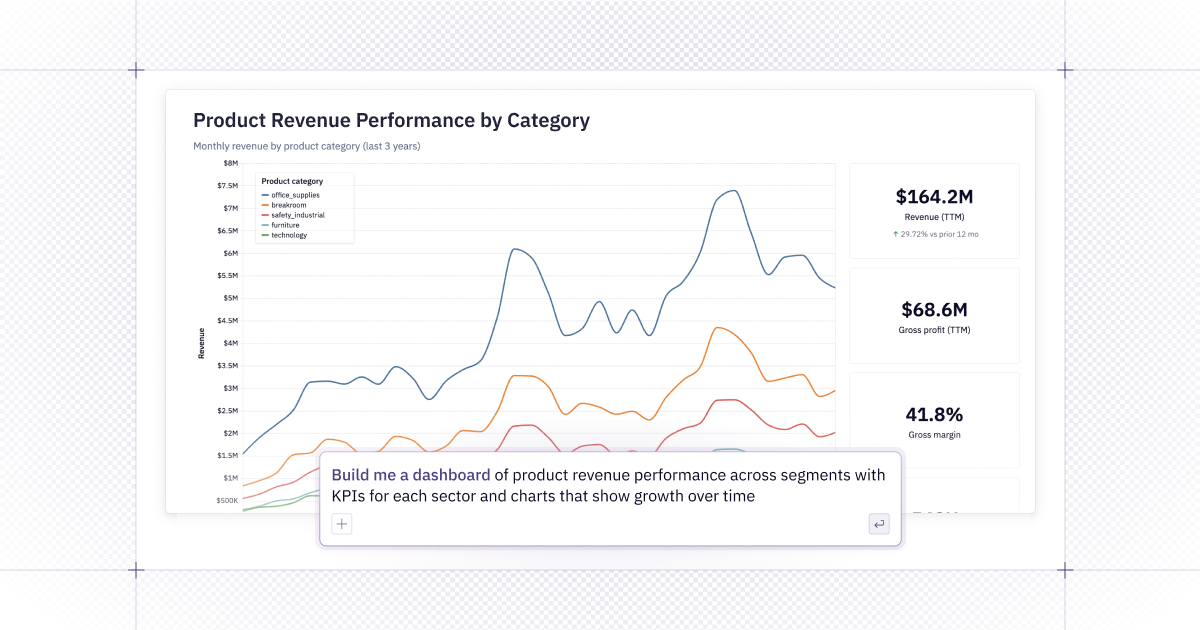Viewport: 1200px width, 630px height.
Task: Click the crosshair marker at bottom-left corner
Action: pyautogui.click(x=136, y=570)
